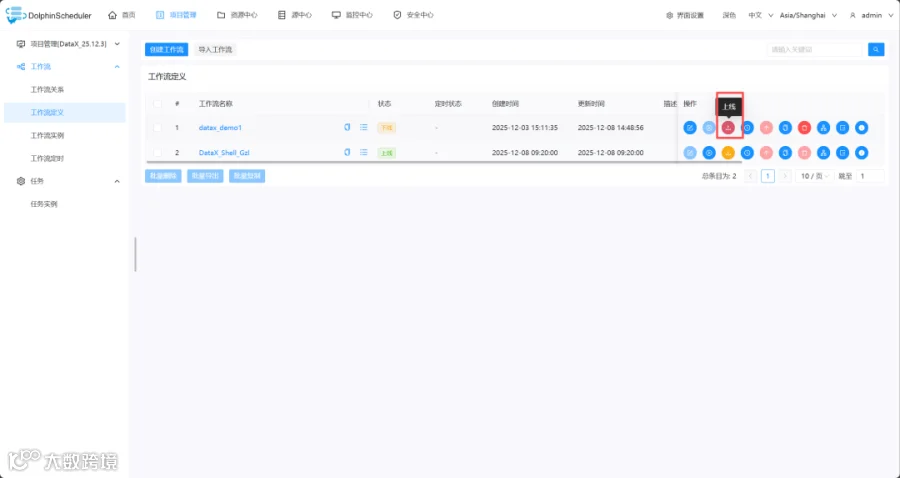Collapse the 任务 sidebar section
Viewport: 900px width, 478px height.
point(117,181)
